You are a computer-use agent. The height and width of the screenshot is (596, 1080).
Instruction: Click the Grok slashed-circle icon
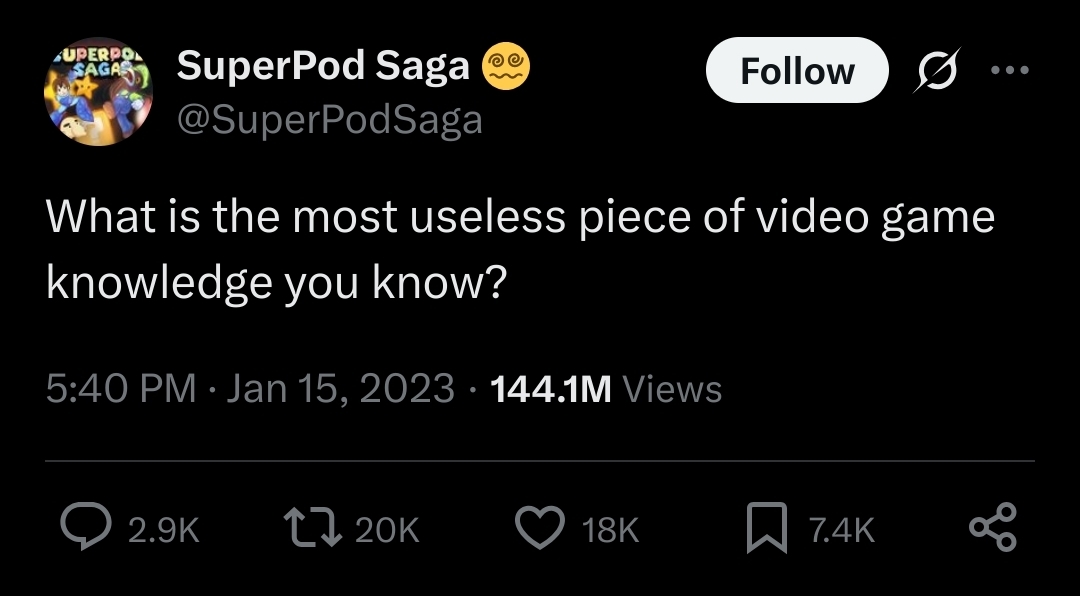pos(939,70)
